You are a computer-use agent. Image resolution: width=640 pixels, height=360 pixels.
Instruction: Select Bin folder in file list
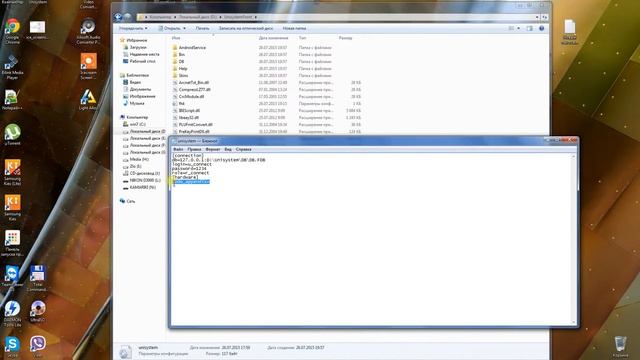pyautogui.click(x=179, y=55)
